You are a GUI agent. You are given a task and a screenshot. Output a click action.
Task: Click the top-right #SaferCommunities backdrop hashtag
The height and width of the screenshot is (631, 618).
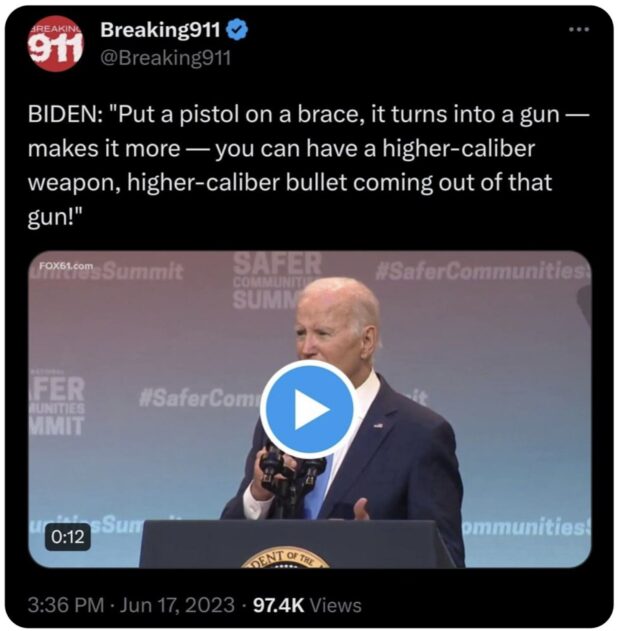pyautogui.click(x=483, y=270)
